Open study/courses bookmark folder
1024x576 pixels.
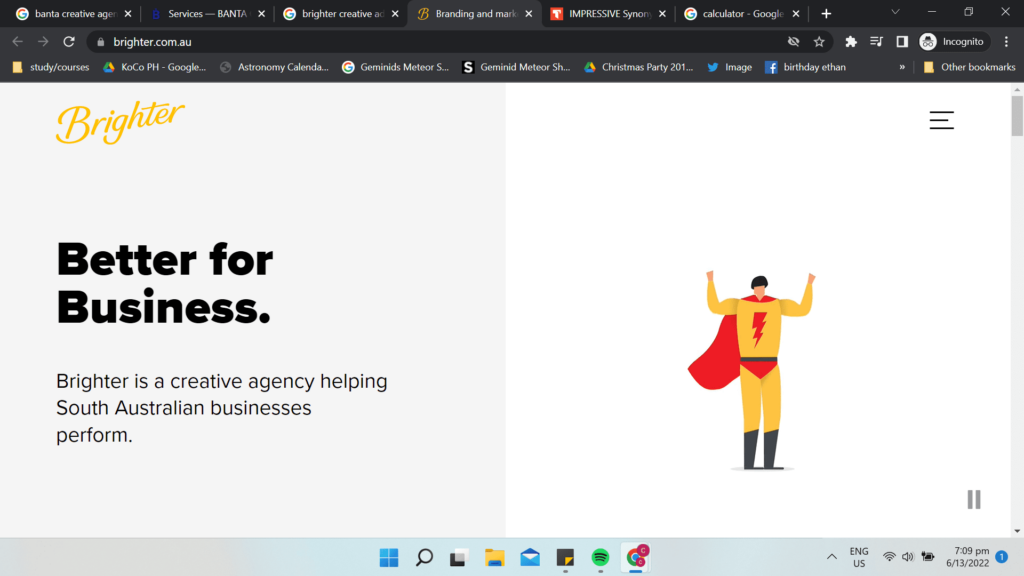pos(51,67)
